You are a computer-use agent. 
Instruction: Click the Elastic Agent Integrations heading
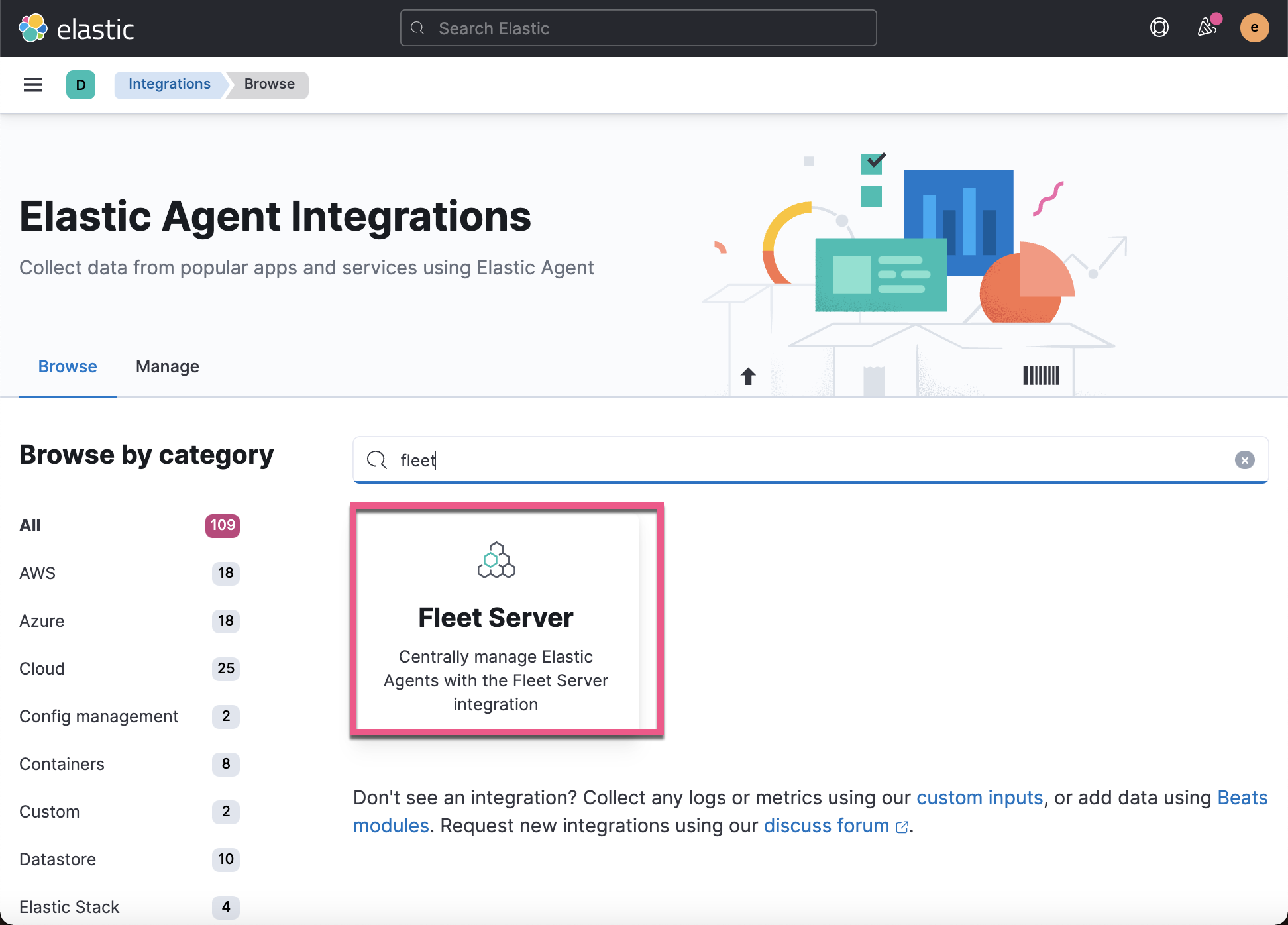point(275,216)
